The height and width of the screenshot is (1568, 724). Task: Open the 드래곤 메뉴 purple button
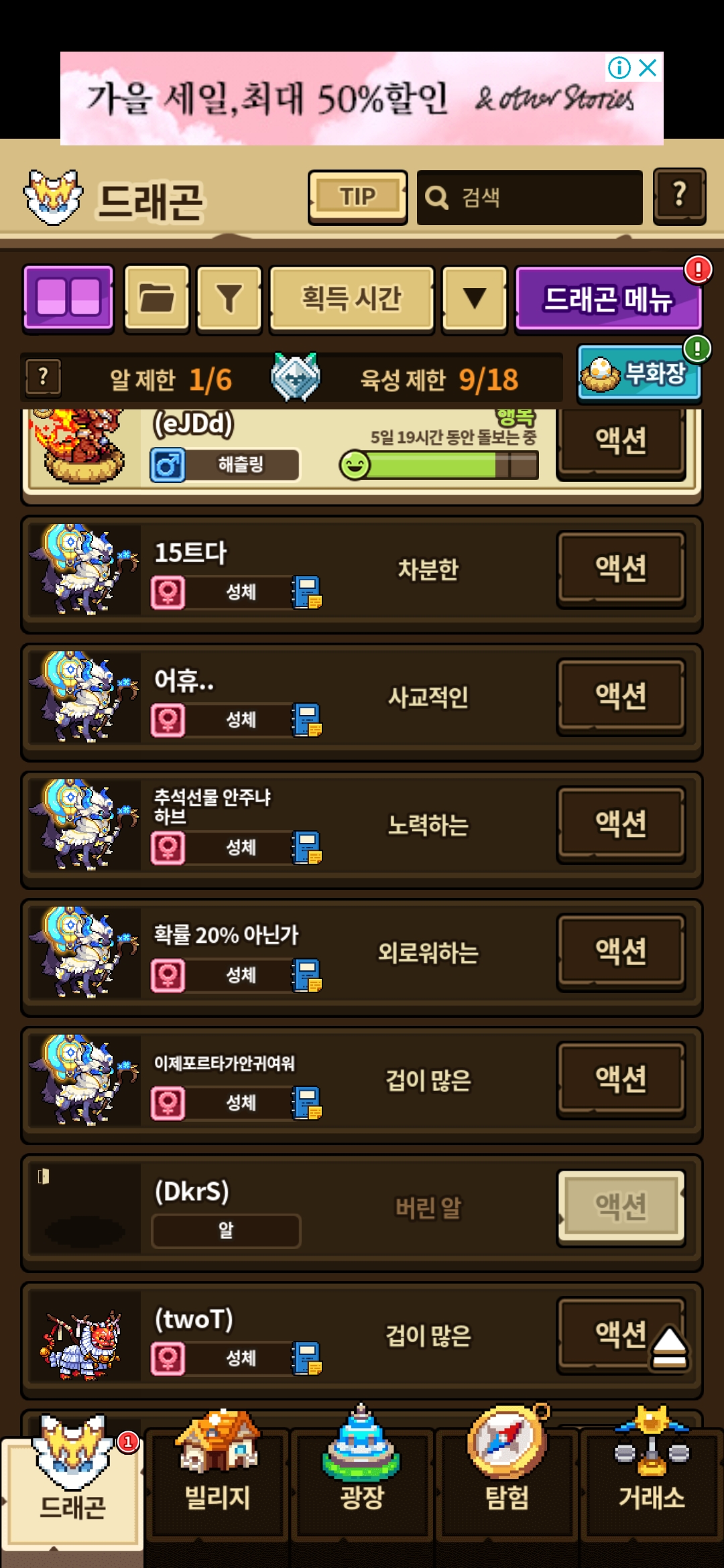(608, 298)
